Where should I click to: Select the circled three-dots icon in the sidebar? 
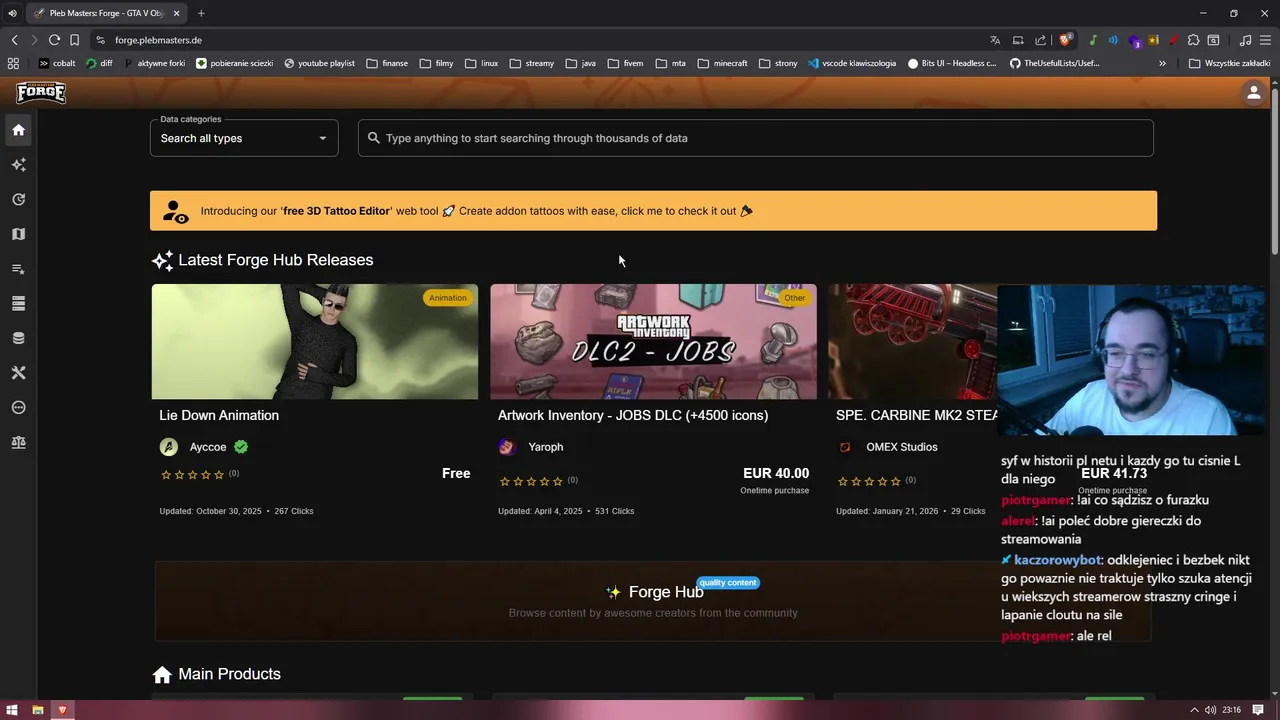pos(18,407)
